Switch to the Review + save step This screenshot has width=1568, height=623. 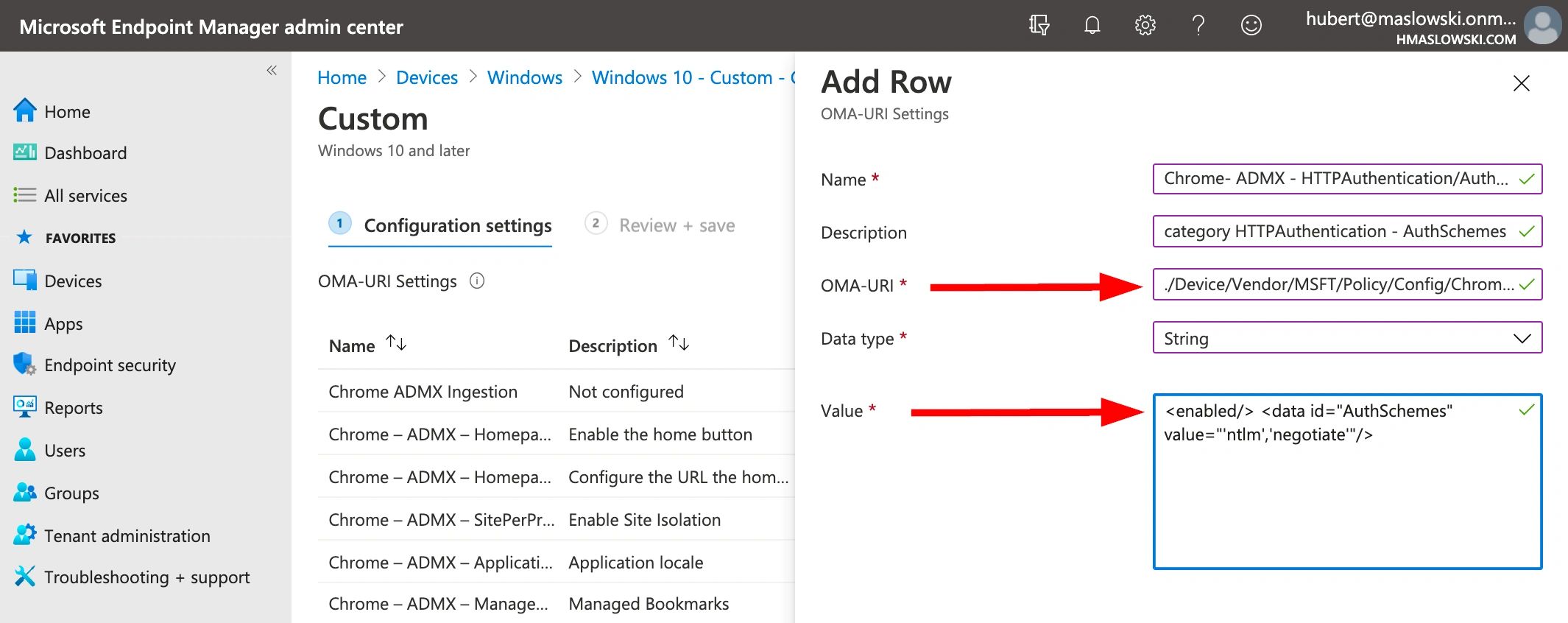click(676, 225)
